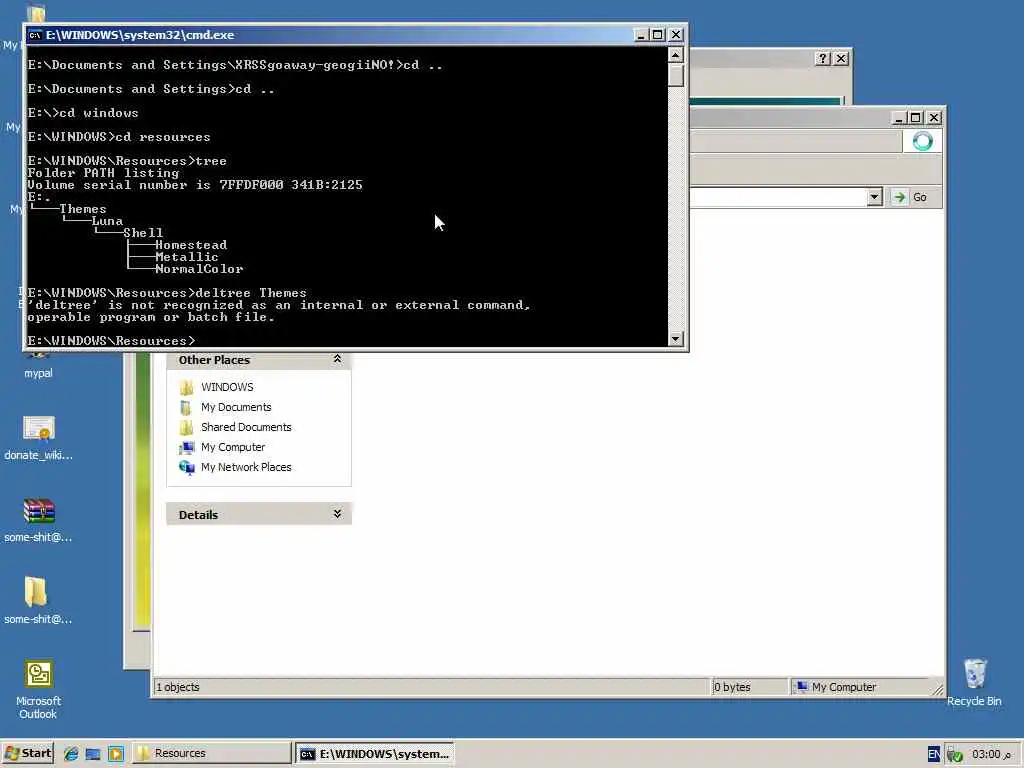Select the mypal desktop icon label
This screenshot has height=768, width=1024.
[38, 374]
